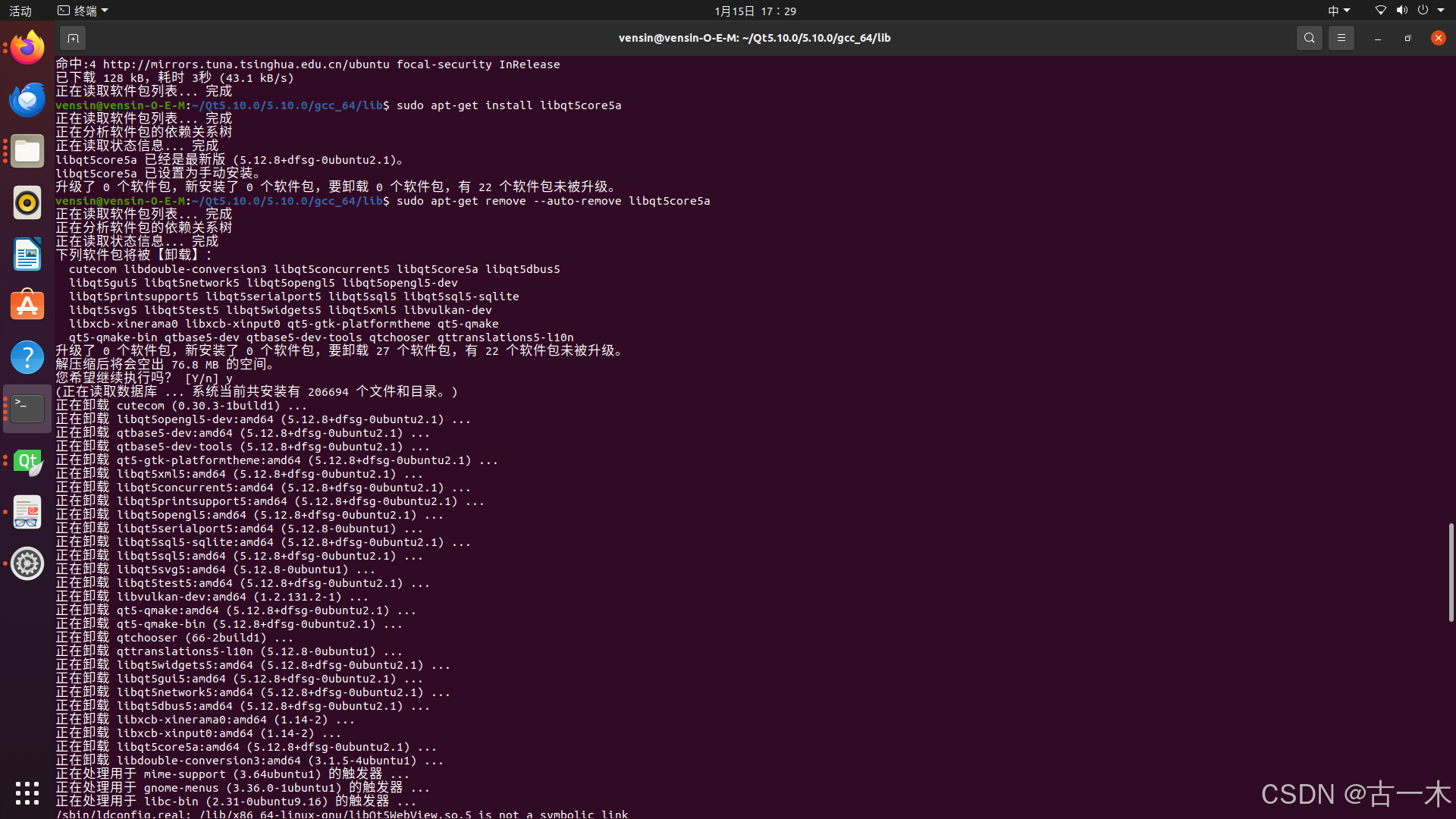This screenshot has width=1456, height=819.
Task: Open the system status dropdown arrow
Action: point(1442,11)
